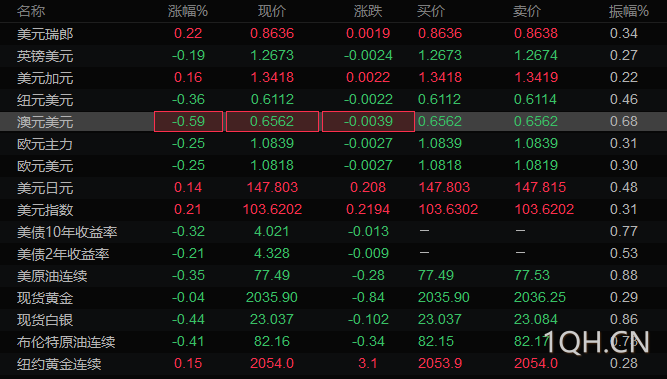Screen dimensions: 667x379
Task: Click 布伦特原油连续 bid price 82.15
Action: (436, 342)
